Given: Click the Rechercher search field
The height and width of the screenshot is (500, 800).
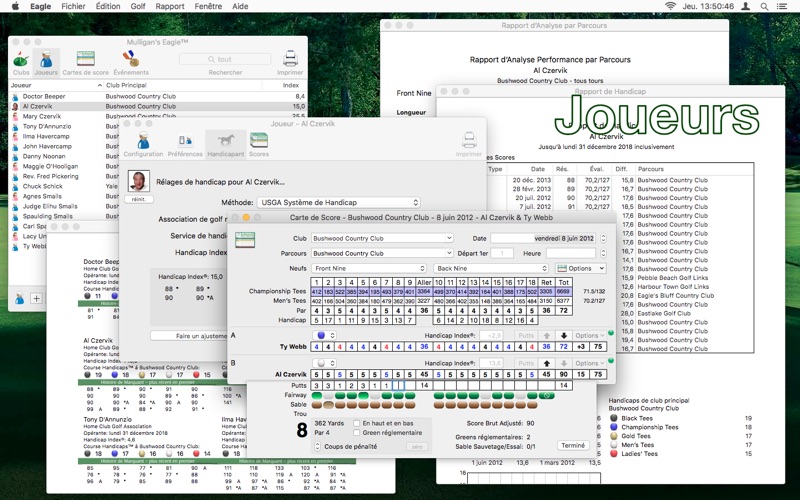Looking at the screenshot, I should (x=224, y=59).
